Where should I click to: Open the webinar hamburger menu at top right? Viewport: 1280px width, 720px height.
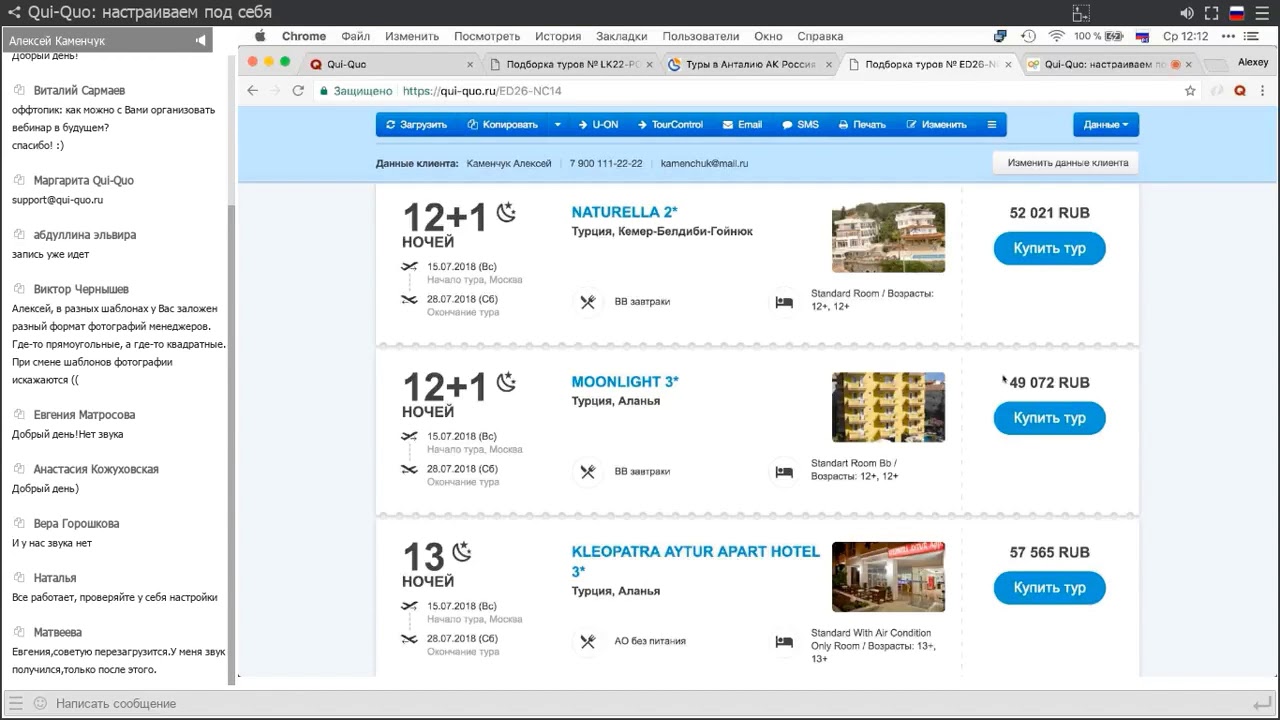click(x=1263, y=13)
